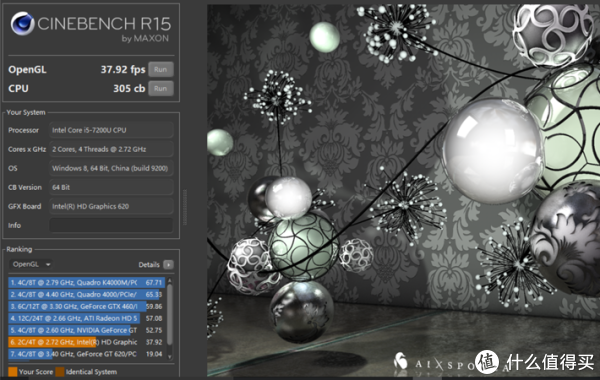Select ranking entry 3 GeForce GTX 460
600x380 pixels.
(x=86, y=306)
